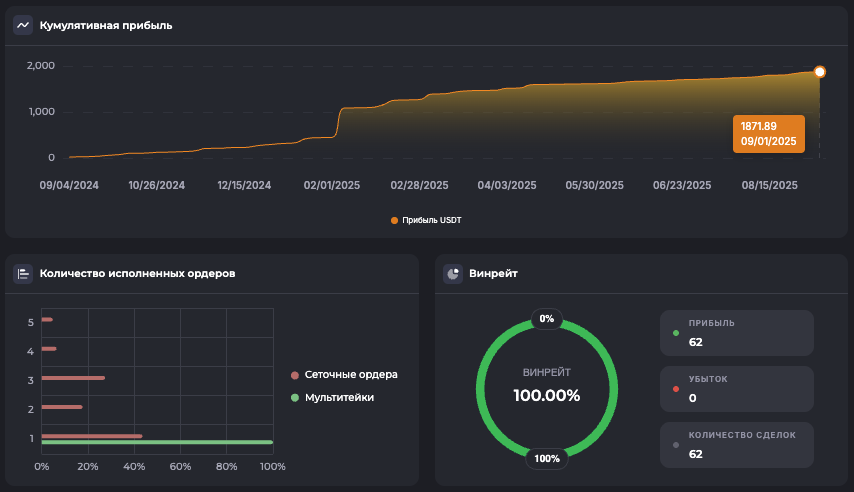Click the red grid orders bar at level 3
854x492 pixels.
(x=73, y=378)
